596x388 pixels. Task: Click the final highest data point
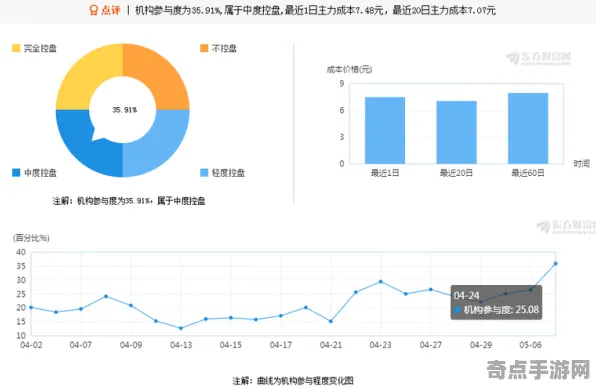point(556,263)
